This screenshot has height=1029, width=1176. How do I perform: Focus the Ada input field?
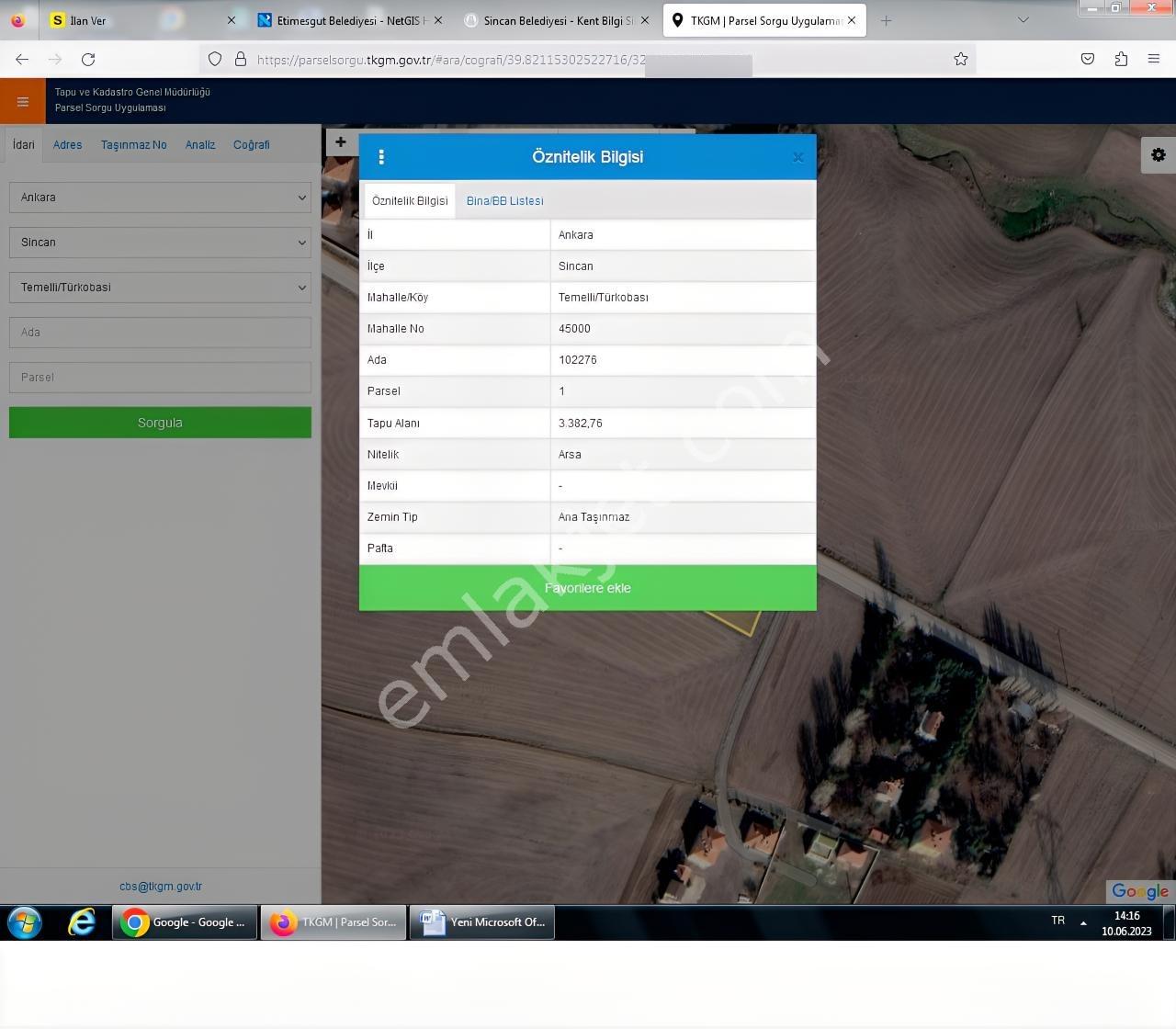click(160, 333)
